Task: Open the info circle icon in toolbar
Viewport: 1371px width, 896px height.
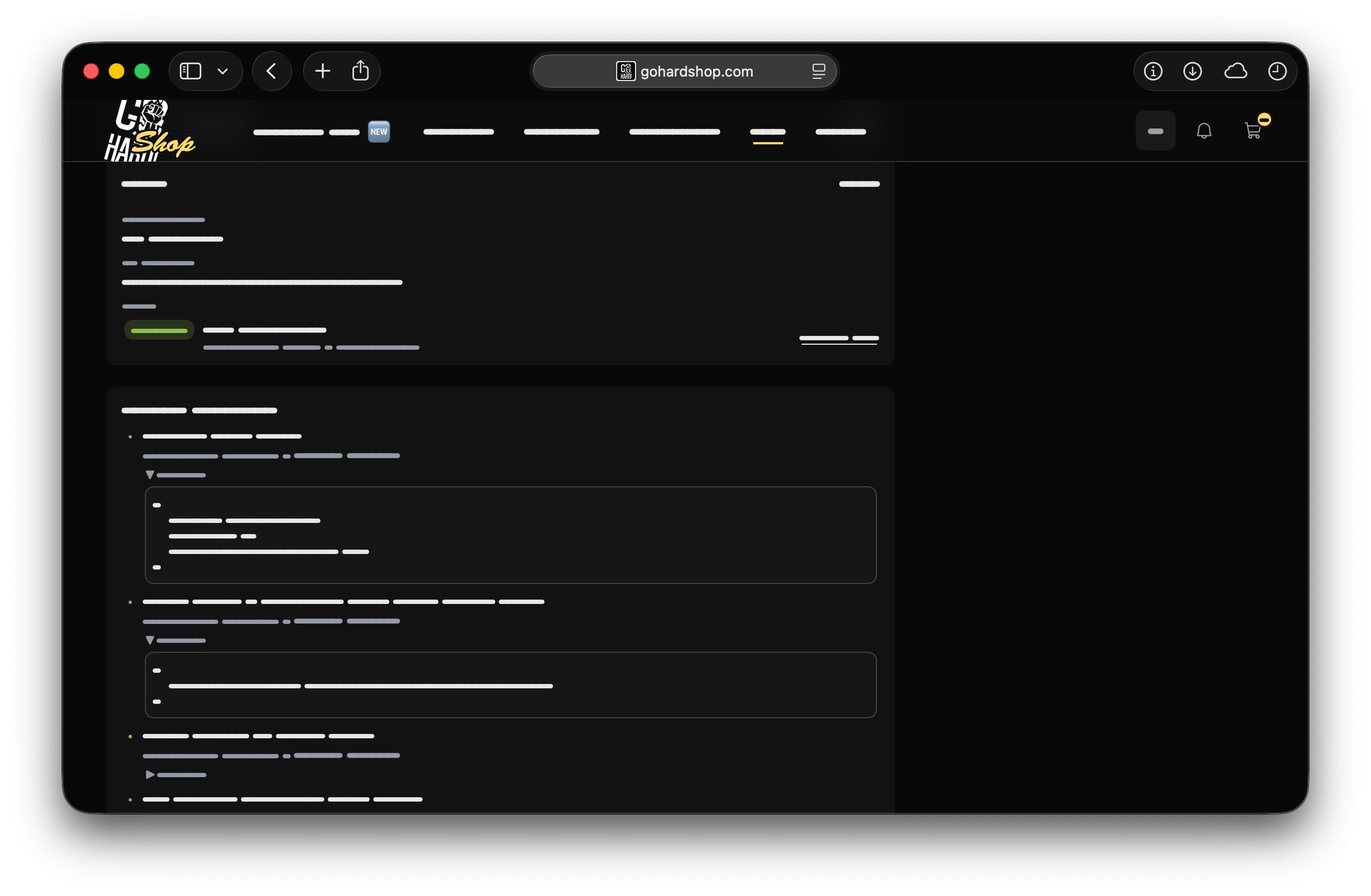Action: click(1153, 72)
